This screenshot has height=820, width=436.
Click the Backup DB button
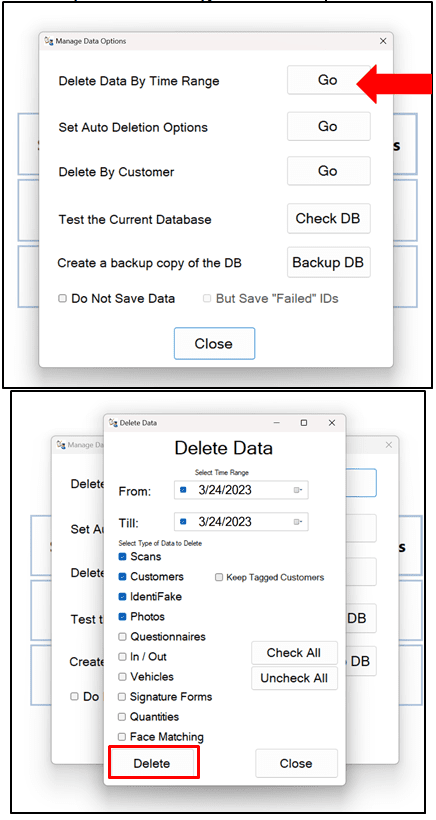328,262
